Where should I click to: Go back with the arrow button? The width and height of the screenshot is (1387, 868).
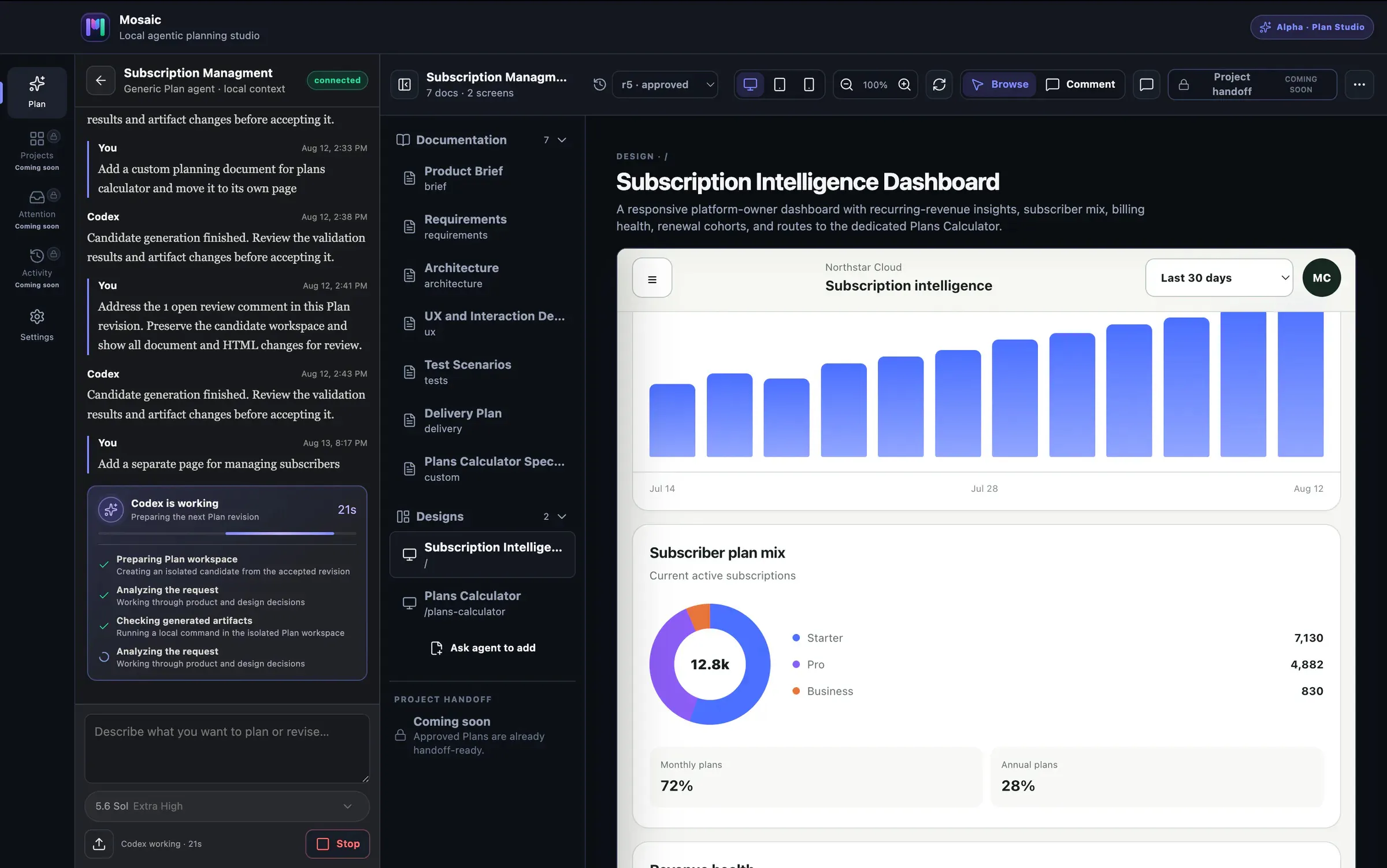pyautogui.click(x=101, y=81)
